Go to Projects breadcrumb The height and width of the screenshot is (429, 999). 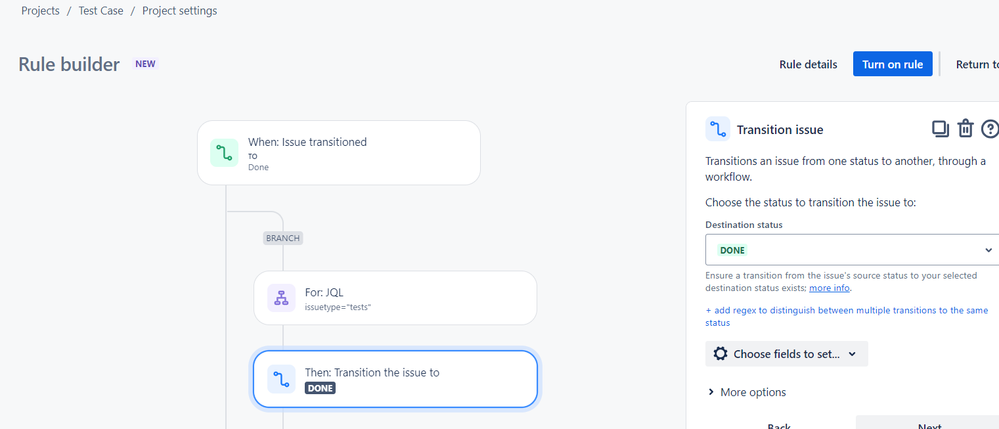(x=40, y=11)
